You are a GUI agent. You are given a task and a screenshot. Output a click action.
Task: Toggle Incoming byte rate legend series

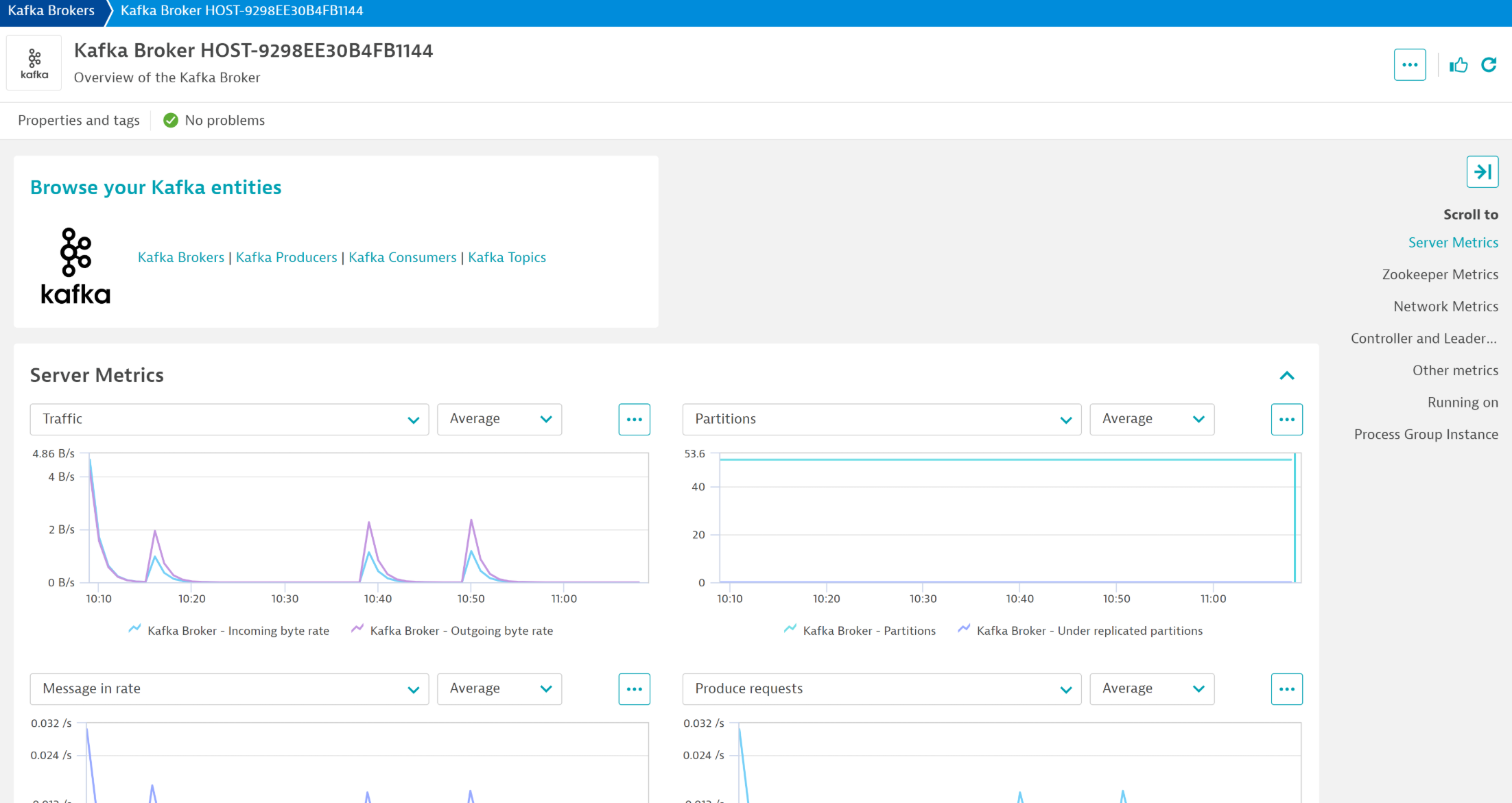237,631
